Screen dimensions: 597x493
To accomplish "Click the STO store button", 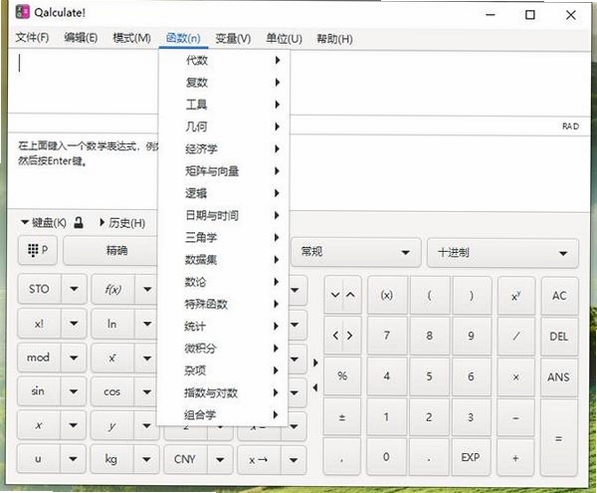I will (39, 289).
